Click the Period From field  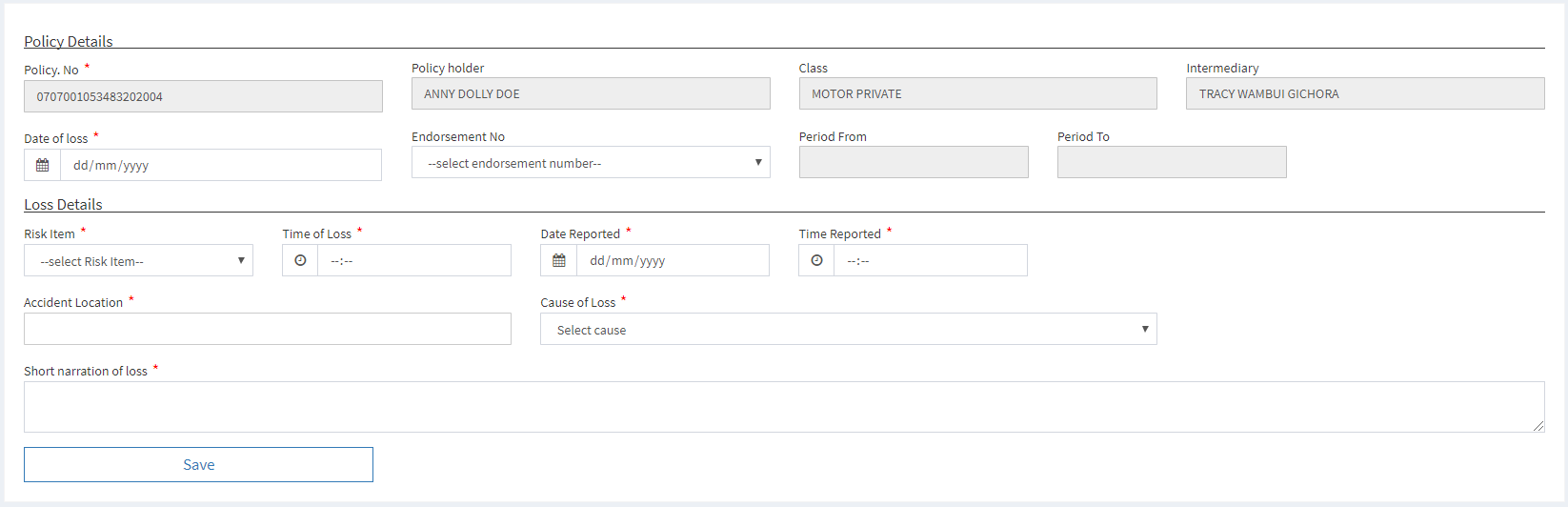[914, 162]
